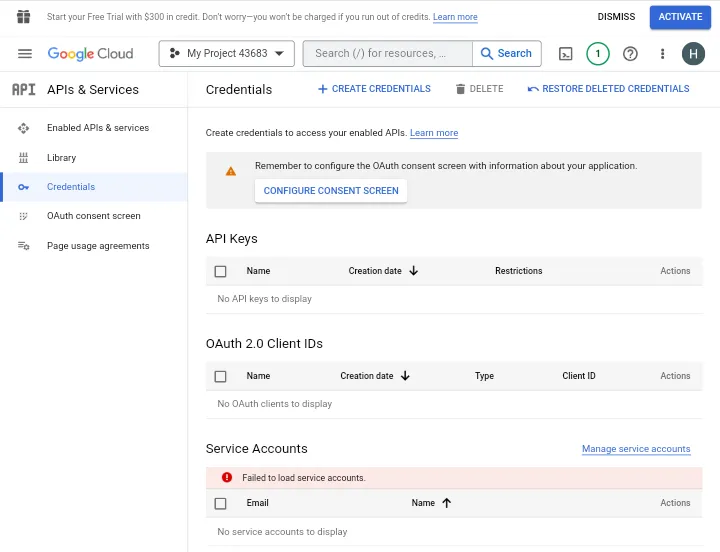Click OAuth Client ID column header
The image size is (720, 552).
(579, 376)
